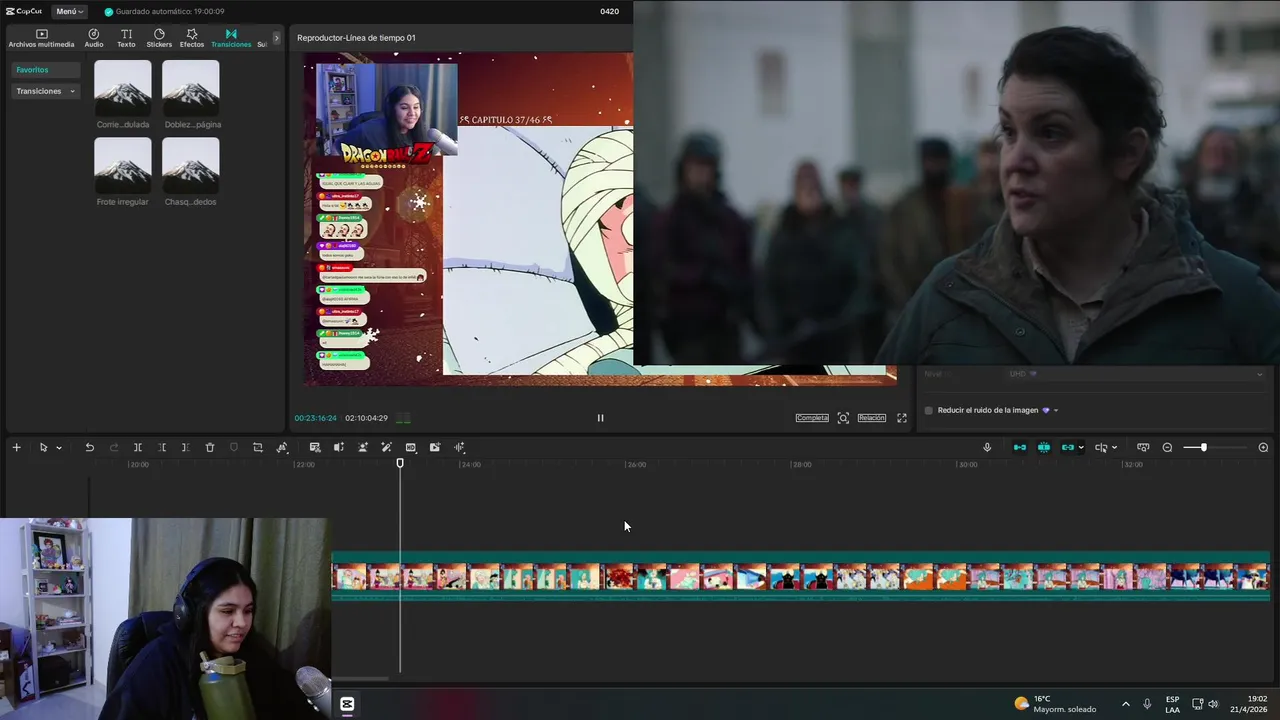This screenshot has width=1280, height=720.
Task: Click the timeline fit-to-view icon
Action: pyautogui.click(x=1143, y=447)
